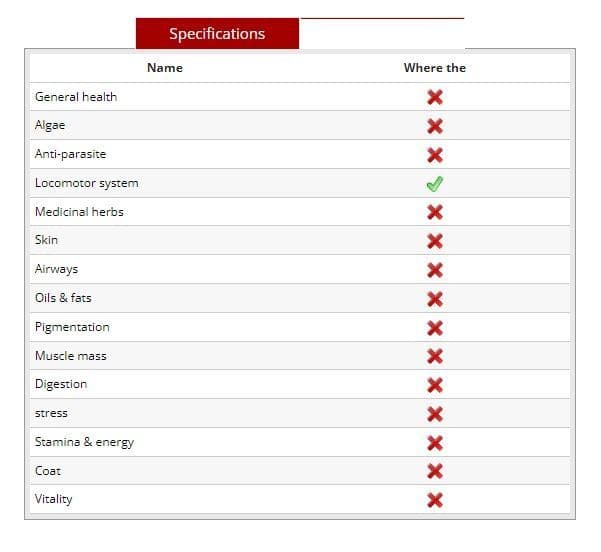Screen dimensions: 601x552
Task: Click the red cross in stress row
Action: (x=435, y=414)
